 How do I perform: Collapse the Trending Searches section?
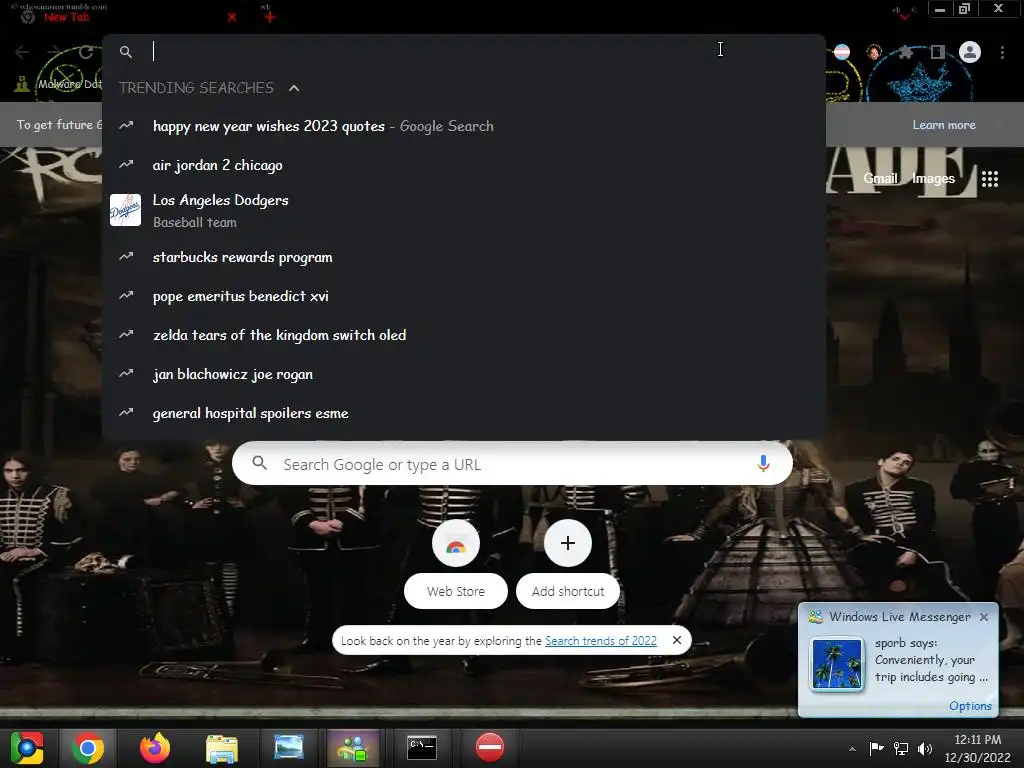point(294,88)
